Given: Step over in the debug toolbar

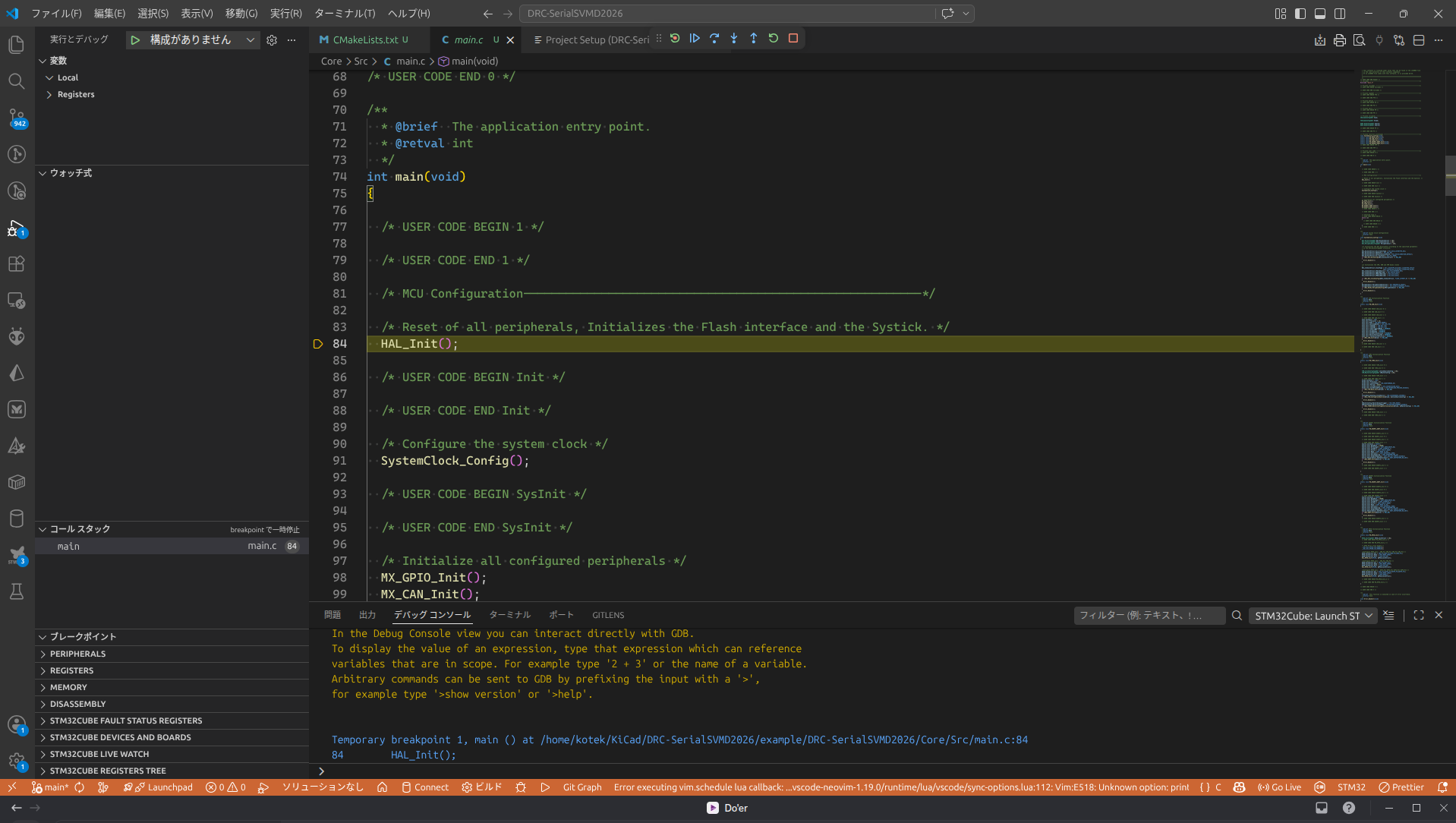Looking at the screenshot, I should (714, 38).
